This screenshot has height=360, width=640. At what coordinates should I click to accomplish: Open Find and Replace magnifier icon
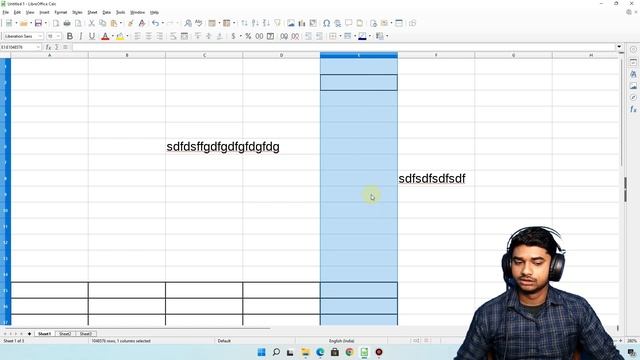[x=188, y=23]
